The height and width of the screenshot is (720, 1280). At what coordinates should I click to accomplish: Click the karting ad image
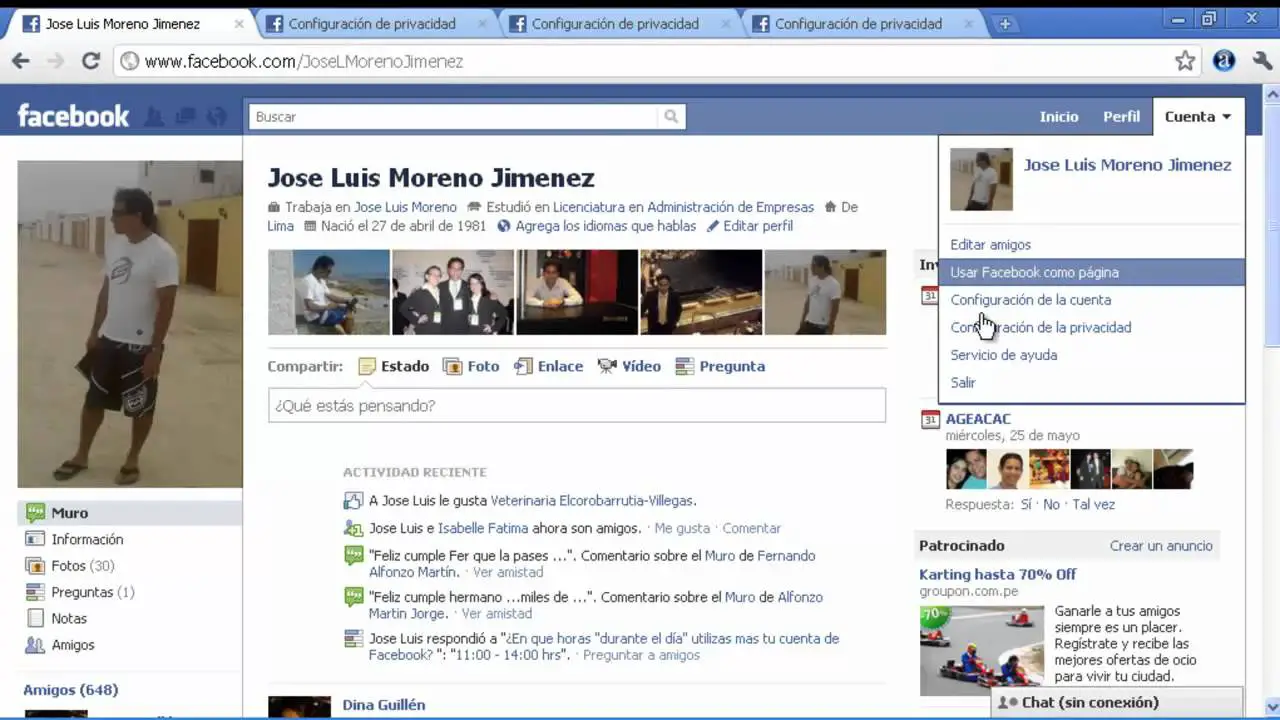point(981,650)
